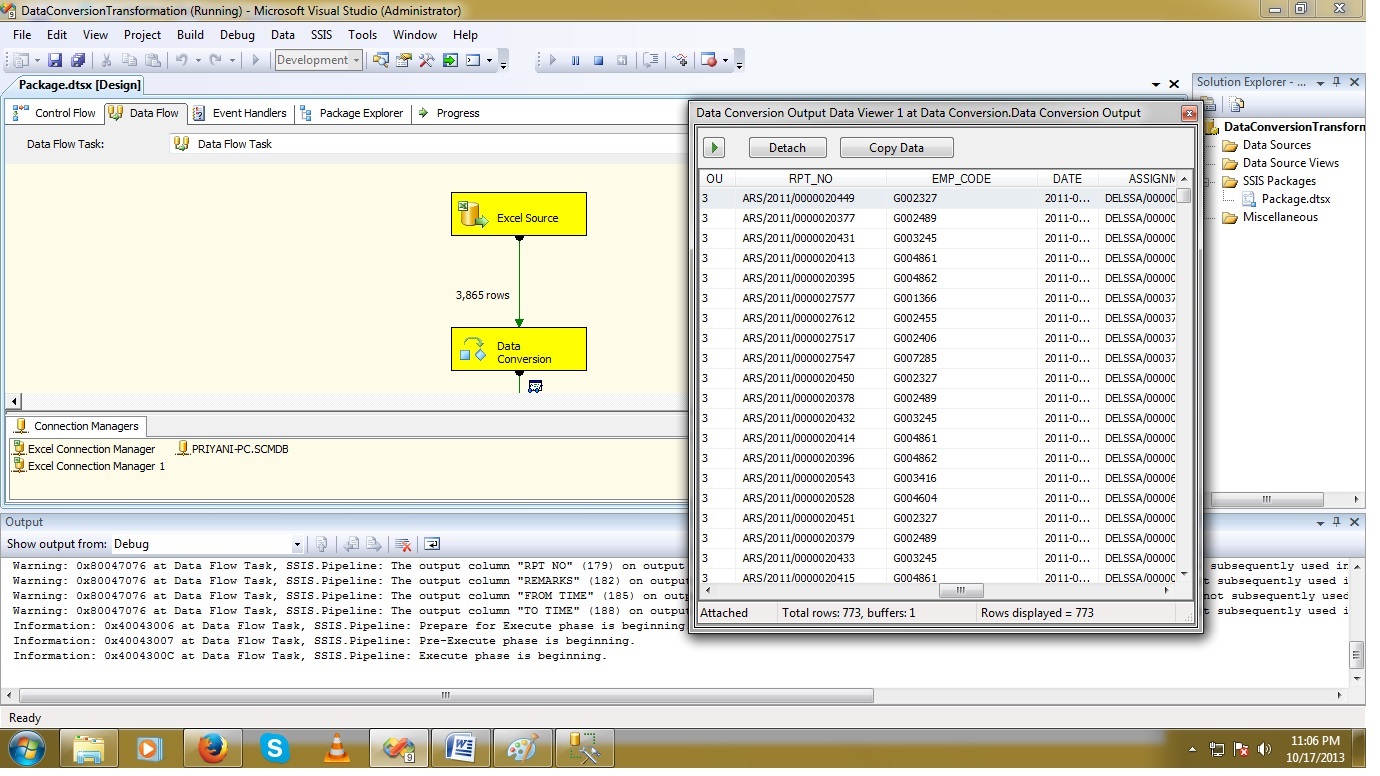
Task: Toggle auto-hide pin on Solution Explorer
Action: click(x=1337, y=82)
